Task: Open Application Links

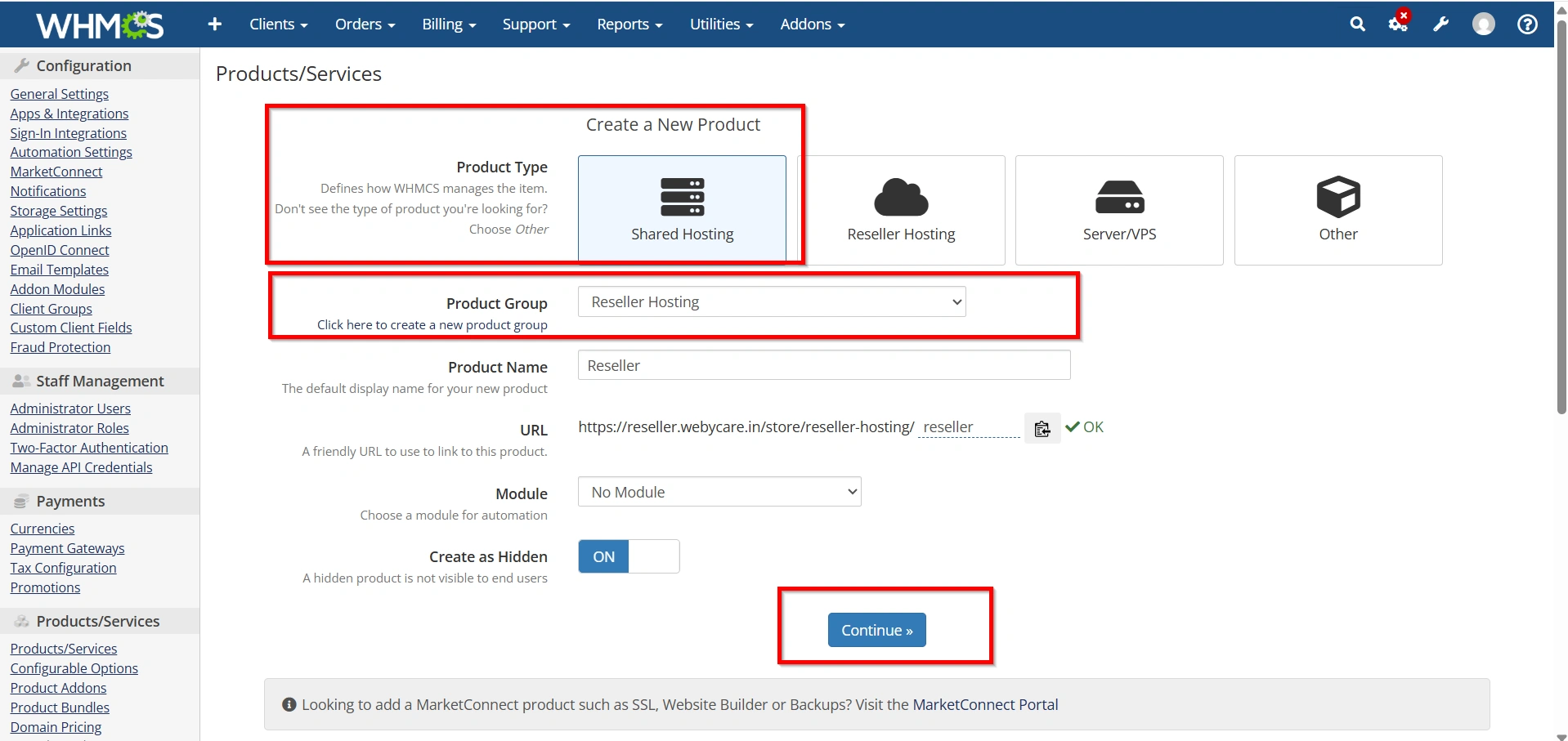Action: tap(61, 230)
